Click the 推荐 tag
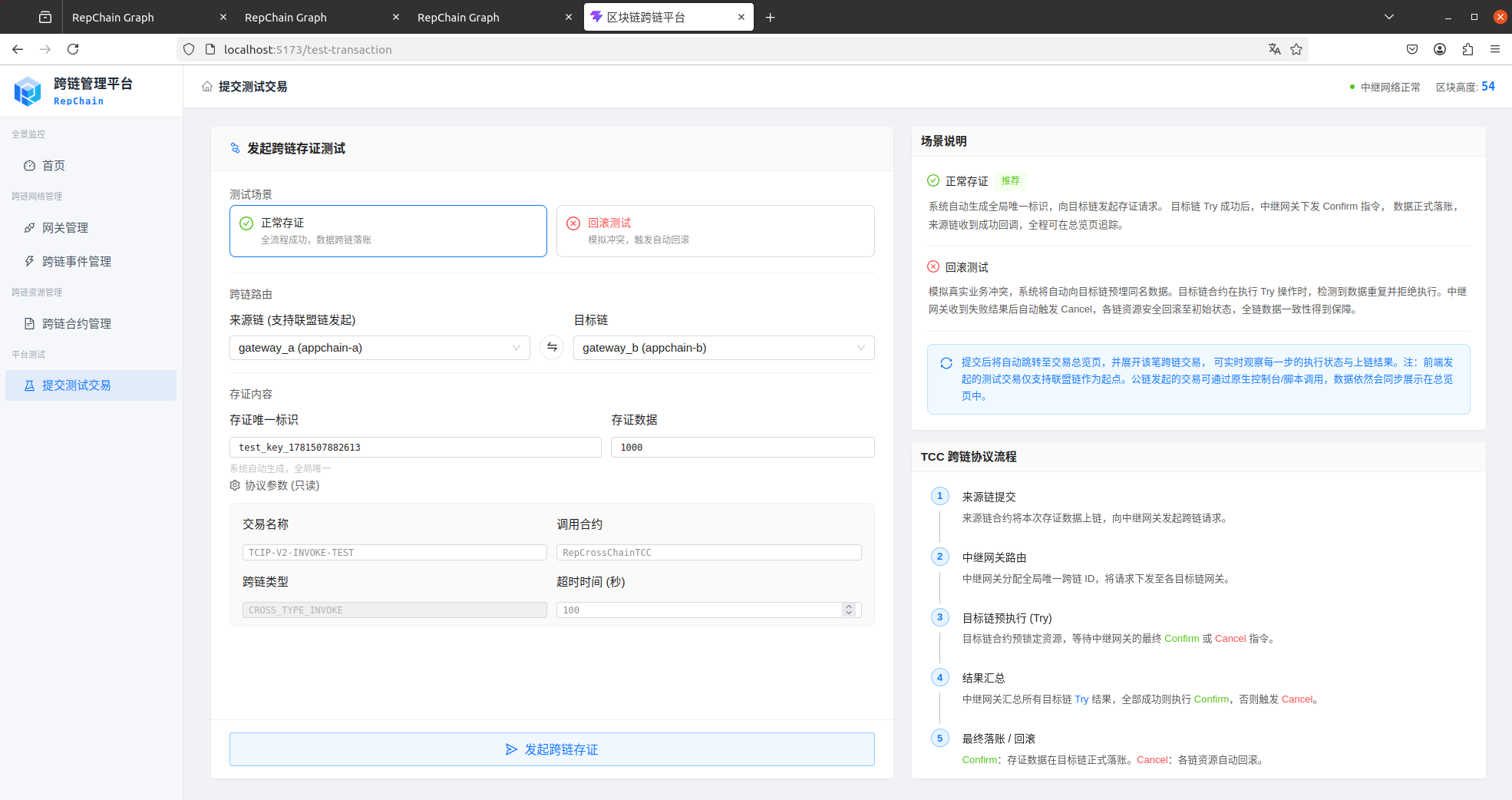The image size is (1512, 800). [1011, 181]
